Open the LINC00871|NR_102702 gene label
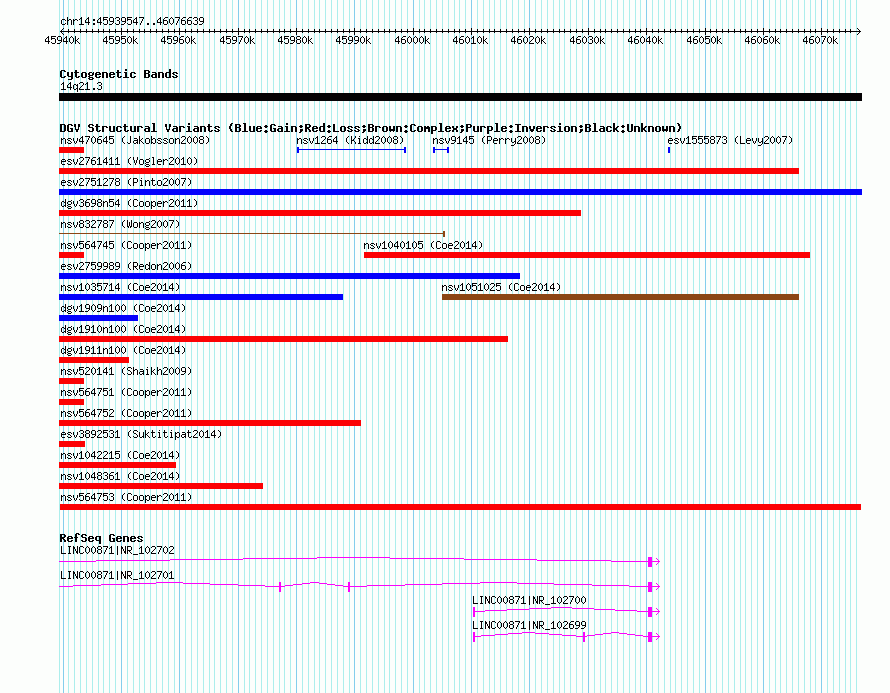The height and width of the screenshot is (693, 890). click(117, 550)
